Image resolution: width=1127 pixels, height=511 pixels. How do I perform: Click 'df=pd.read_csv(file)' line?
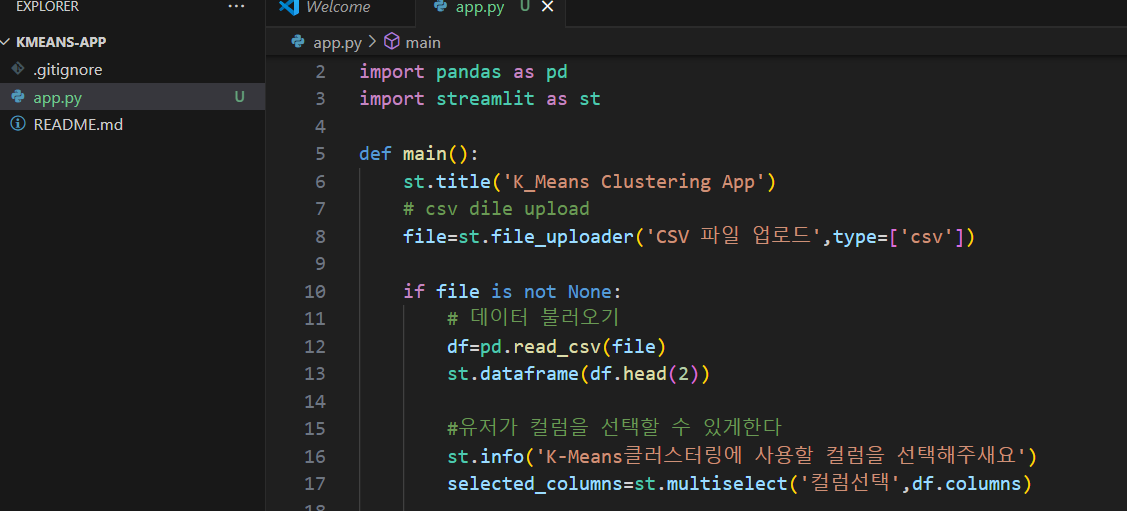click(x=557, y=346)
